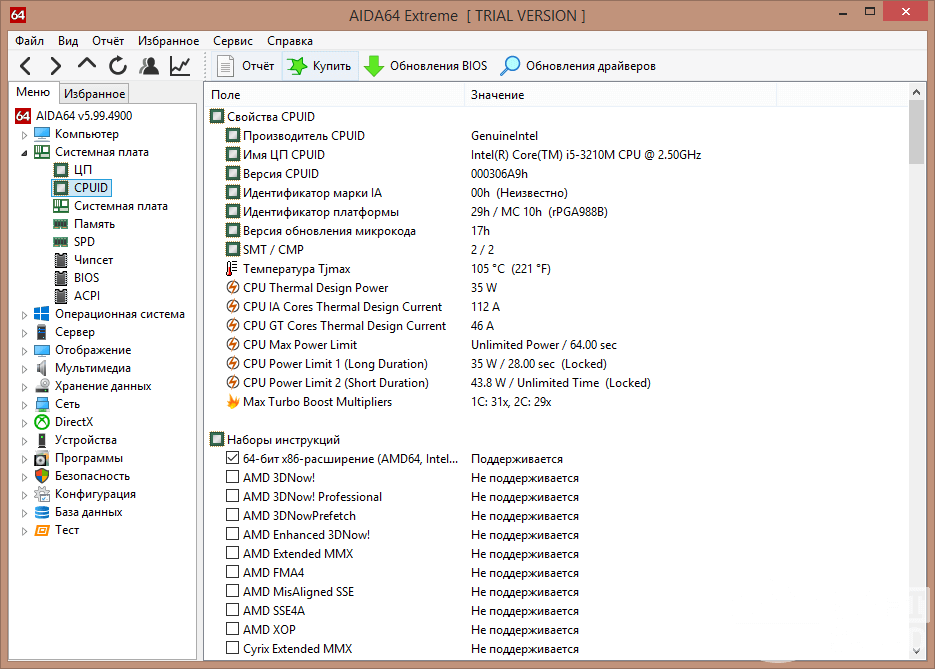Open the graph chart toolbar icon
Viewport: 935px width, 669px height.
[x=180, y=66]
